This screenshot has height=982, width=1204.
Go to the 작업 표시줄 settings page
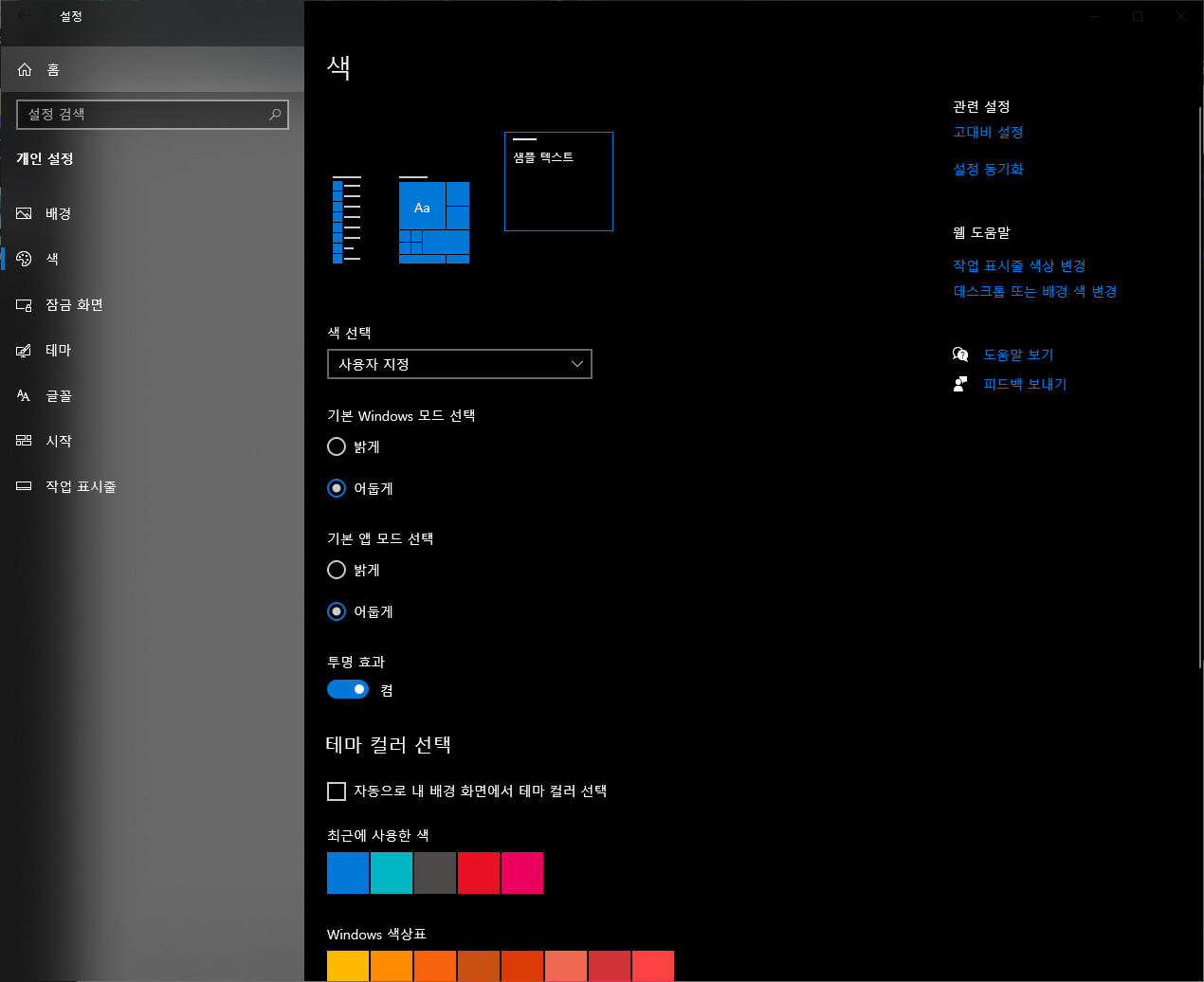click(x=152, y=486)
